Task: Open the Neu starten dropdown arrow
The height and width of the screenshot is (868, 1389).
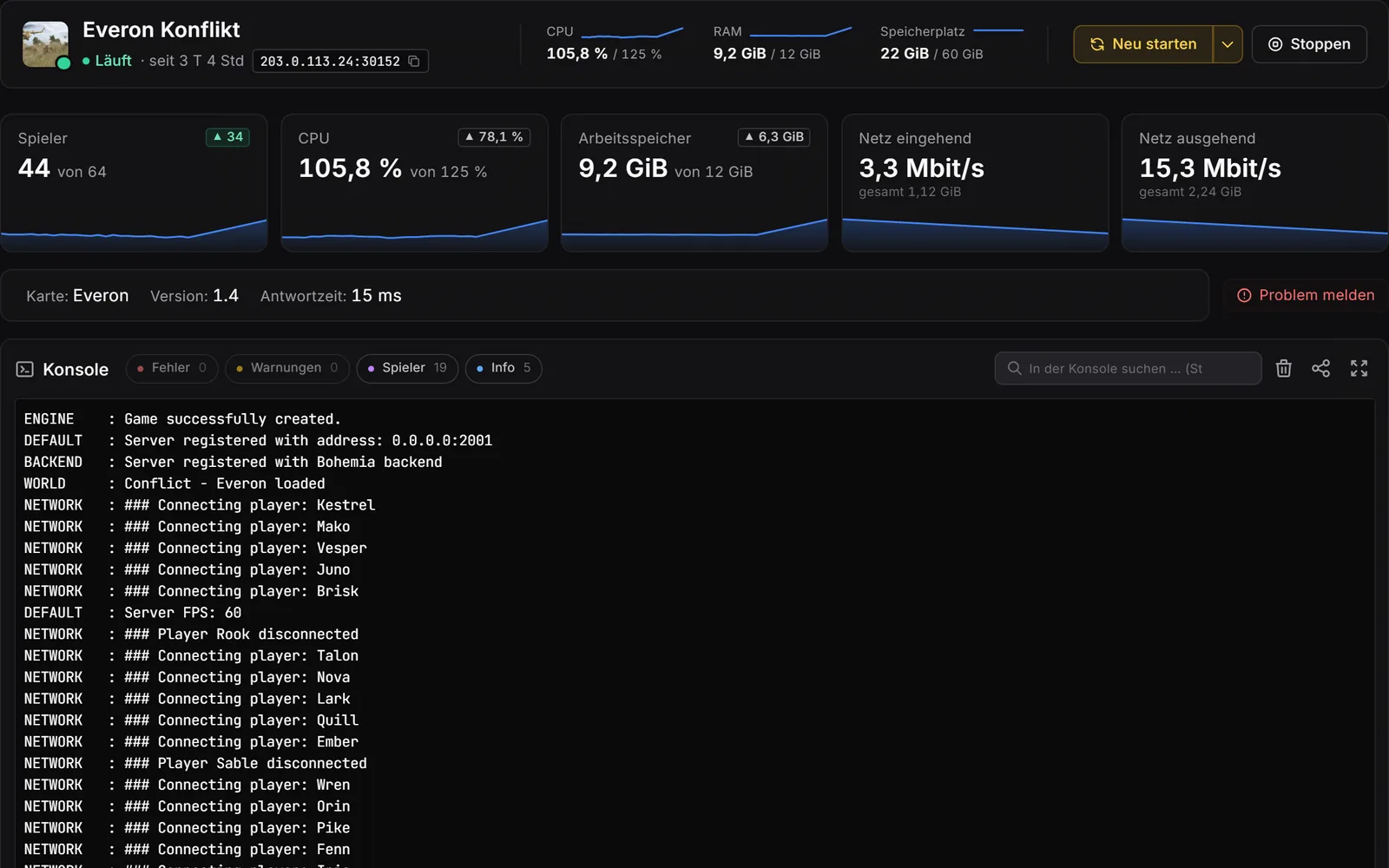Action: point(1228,44)
